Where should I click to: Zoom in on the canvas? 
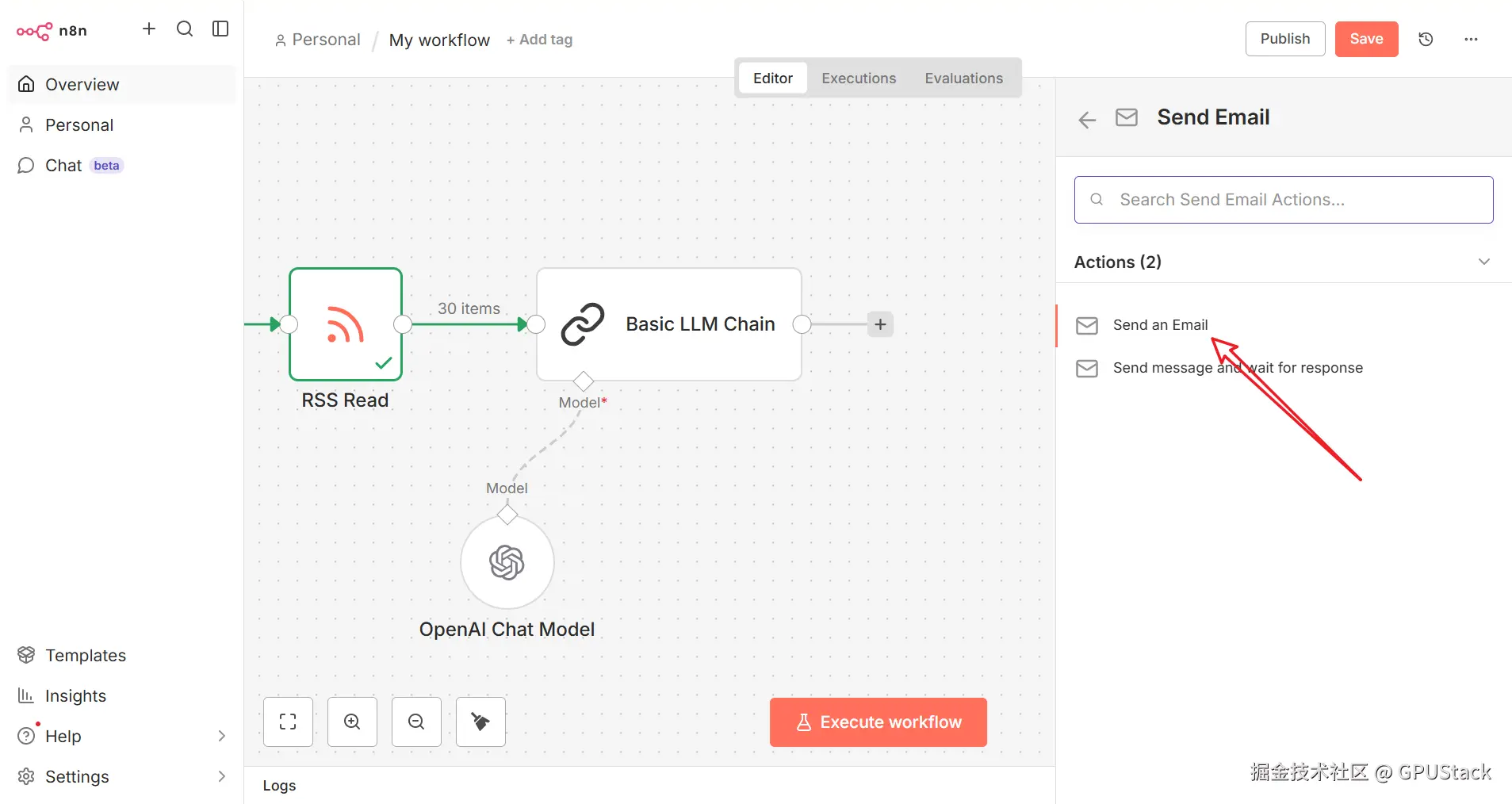(352, 722)
